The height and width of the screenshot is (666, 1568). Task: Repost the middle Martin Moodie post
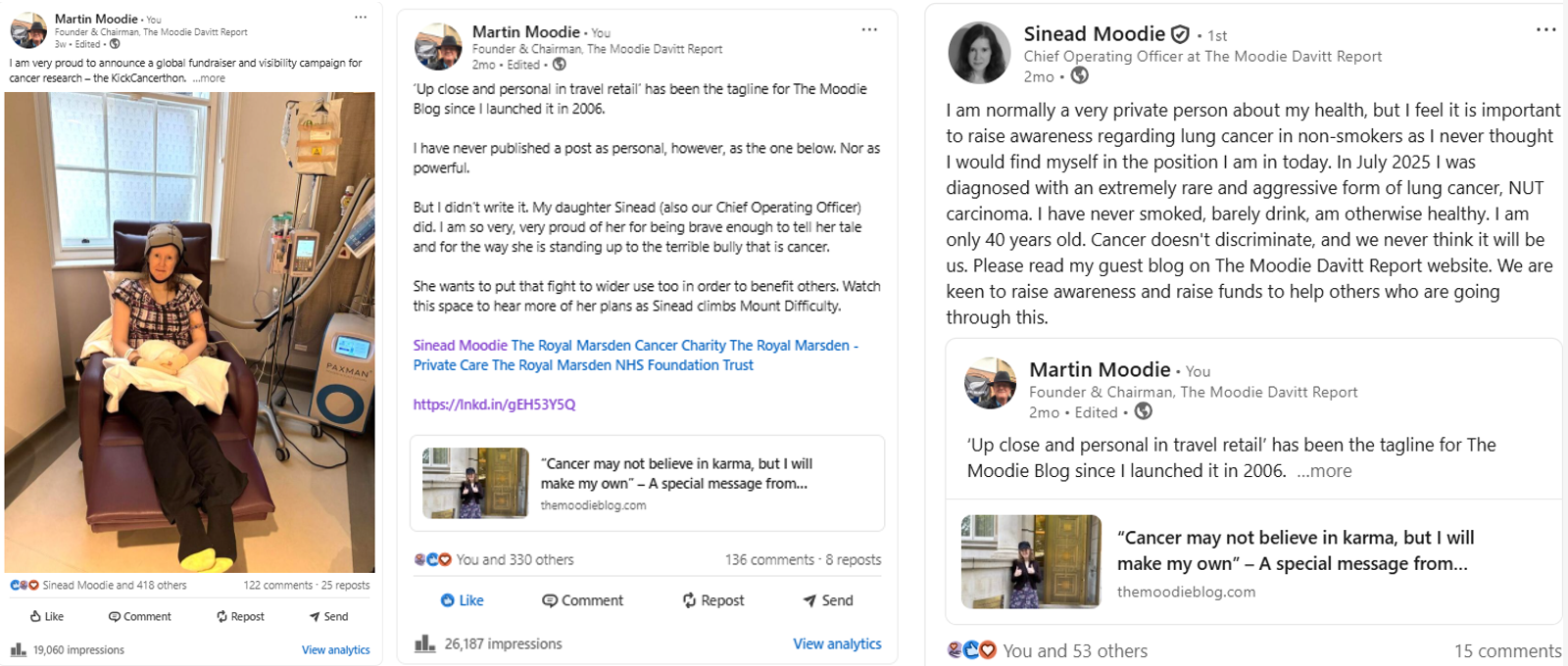(x=713, y=600)
